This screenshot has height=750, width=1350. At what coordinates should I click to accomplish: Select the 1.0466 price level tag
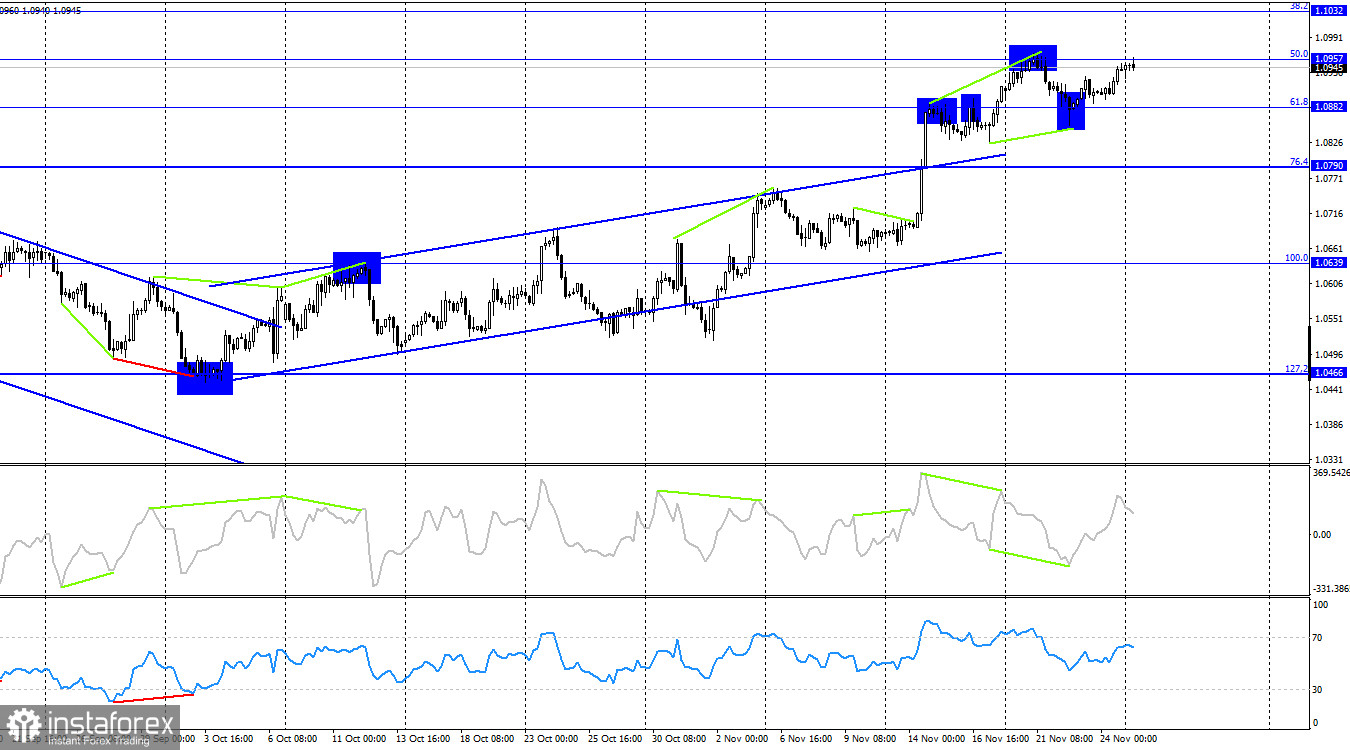pyautogui.click(x=1329, y=372)
